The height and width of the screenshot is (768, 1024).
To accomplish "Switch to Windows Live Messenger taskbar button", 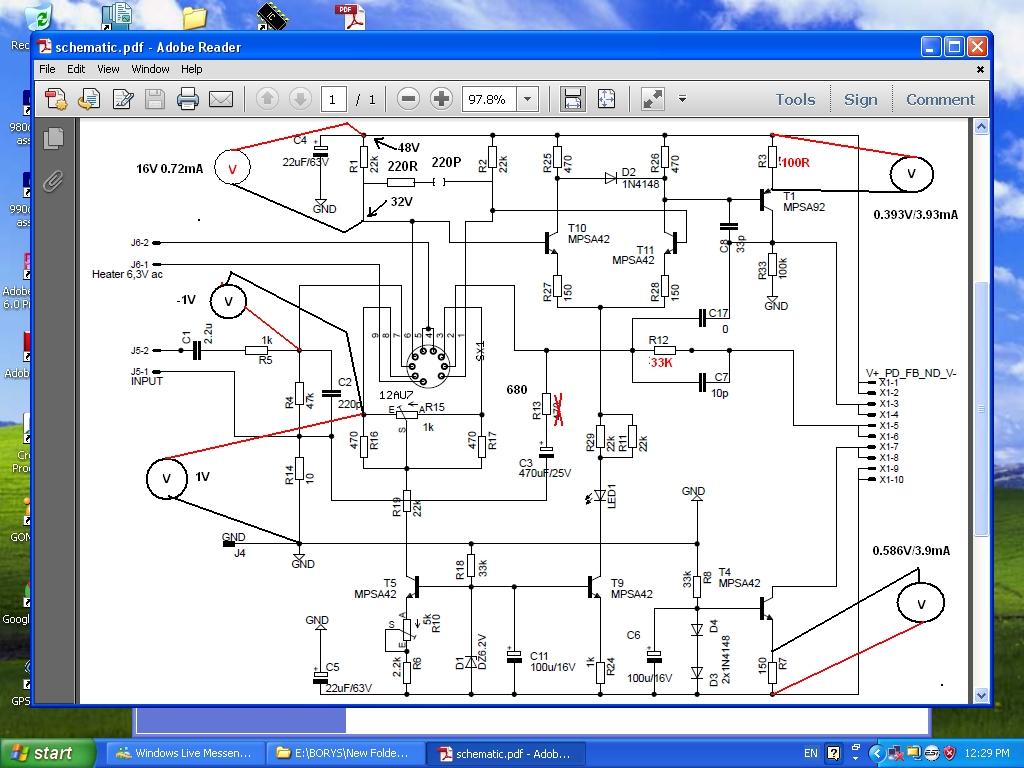I will pos(185,753).
